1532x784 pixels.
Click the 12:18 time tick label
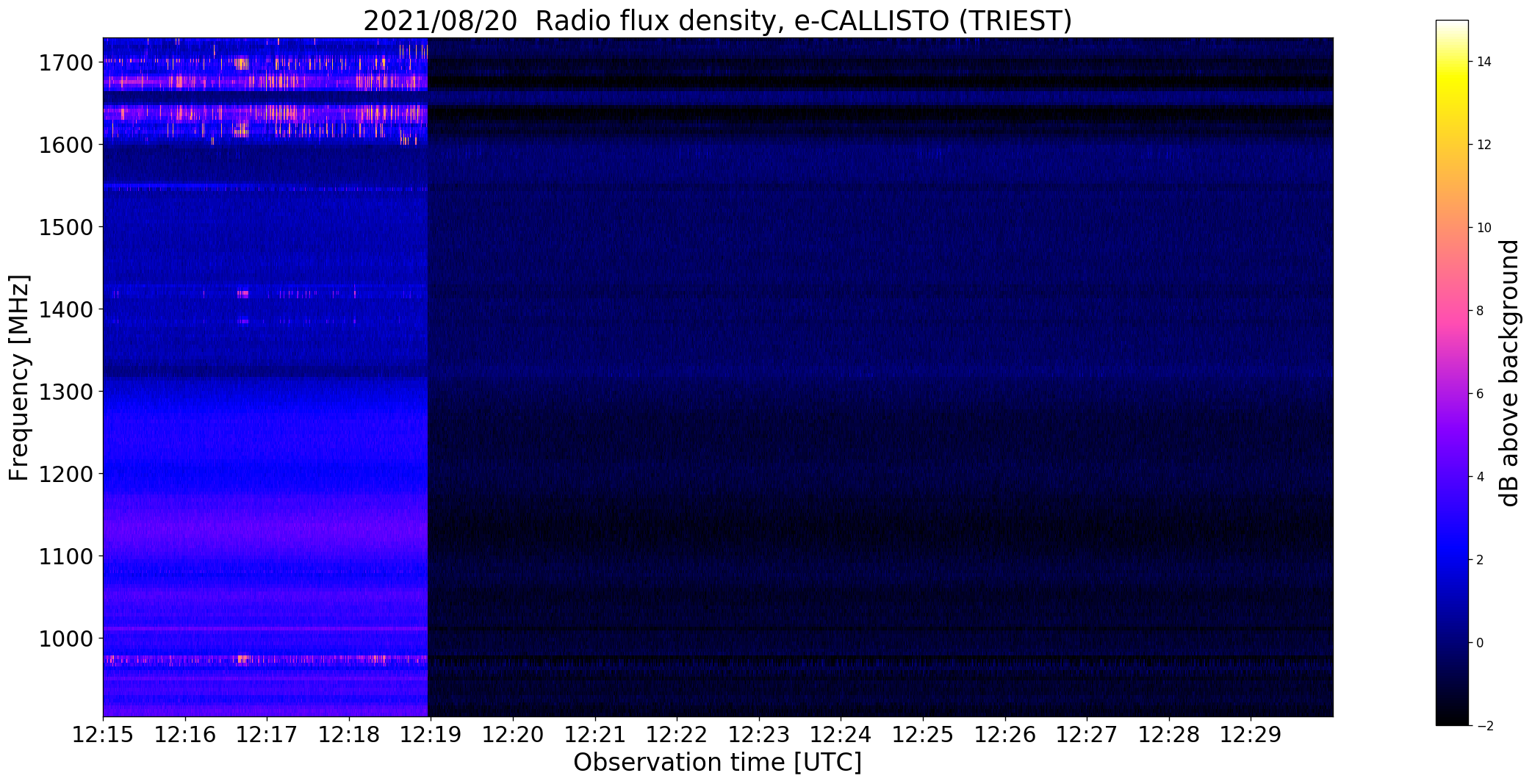coord(349,735)
